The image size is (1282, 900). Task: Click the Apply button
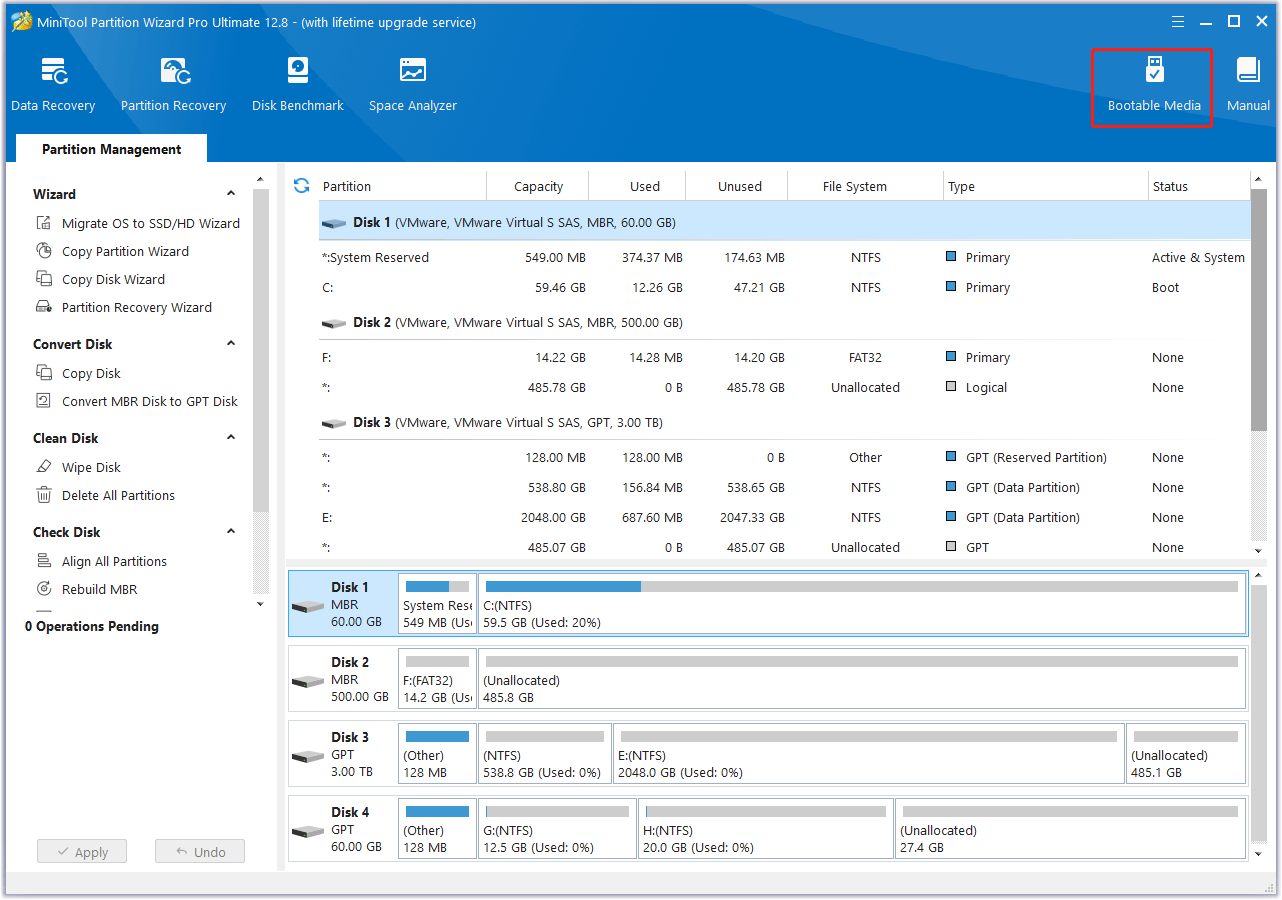pos(81,852)
